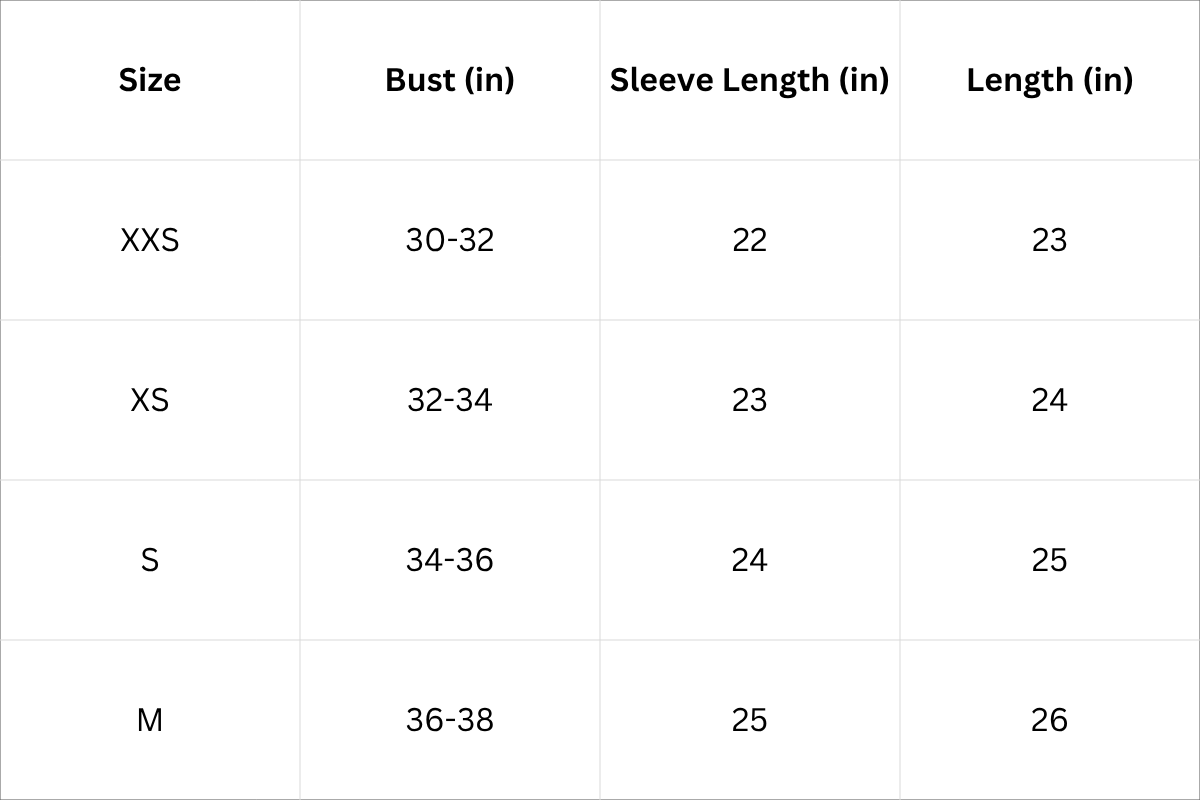
Task: Select the XS sleeve length value 23
Action: 749,400
